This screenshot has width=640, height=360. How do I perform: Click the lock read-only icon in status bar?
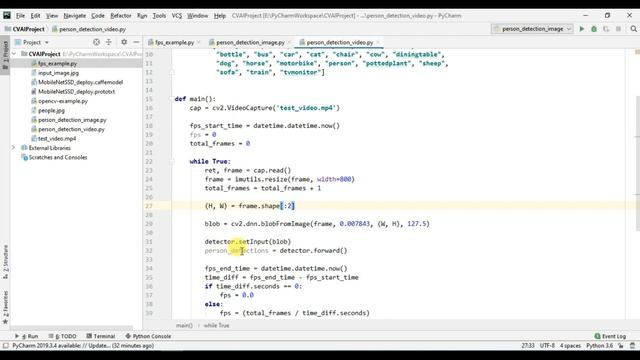tap(621, 346)
